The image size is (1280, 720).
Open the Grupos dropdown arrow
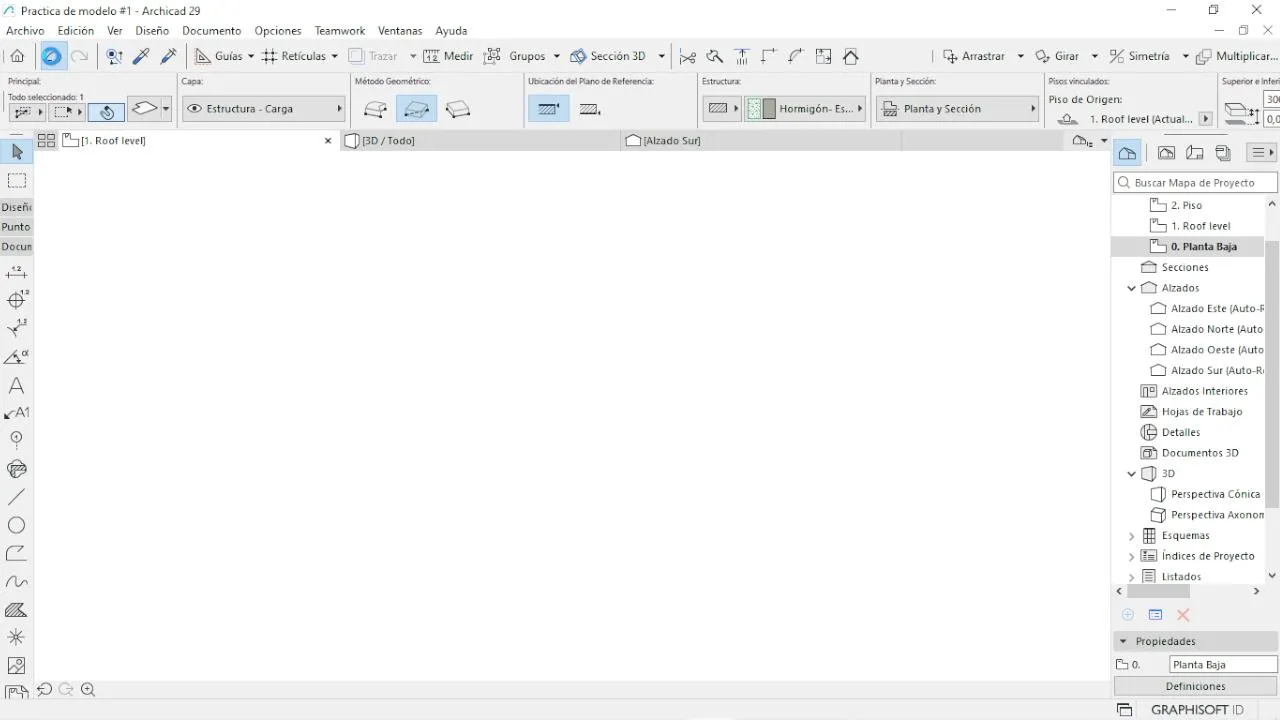tap(557, 57)
